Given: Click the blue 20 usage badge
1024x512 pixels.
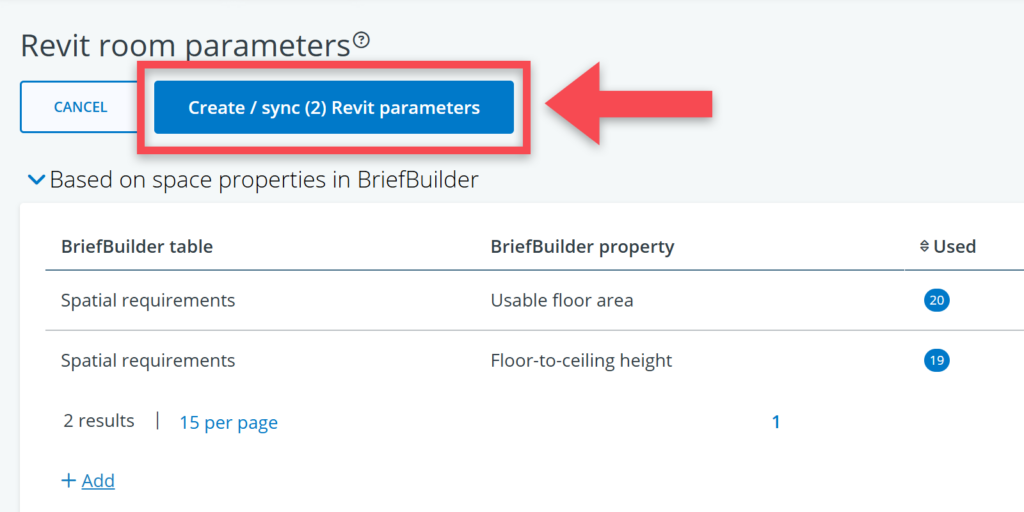Looking at the screenshot, I should click(x=937, y=300).
